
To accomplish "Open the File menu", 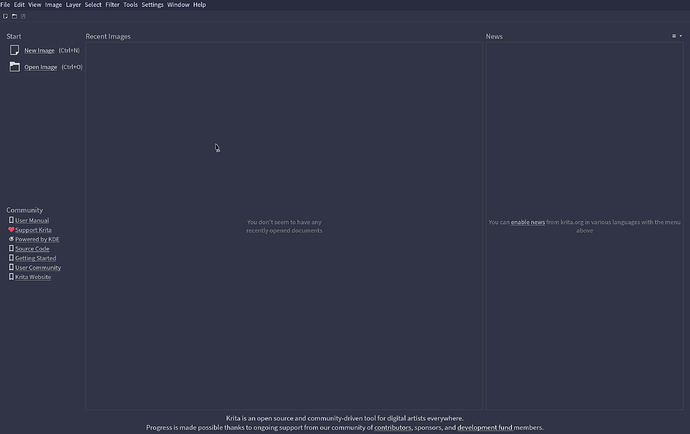I will tap(6, 5).
